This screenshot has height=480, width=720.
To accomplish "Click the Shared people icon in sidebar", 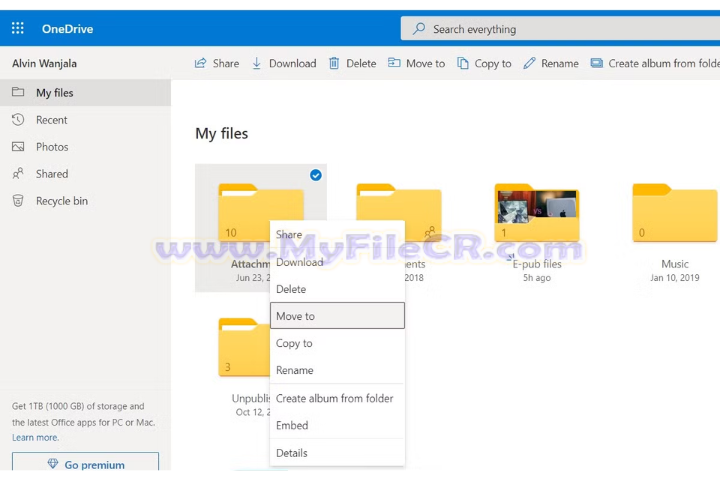I will coord(18,174).
